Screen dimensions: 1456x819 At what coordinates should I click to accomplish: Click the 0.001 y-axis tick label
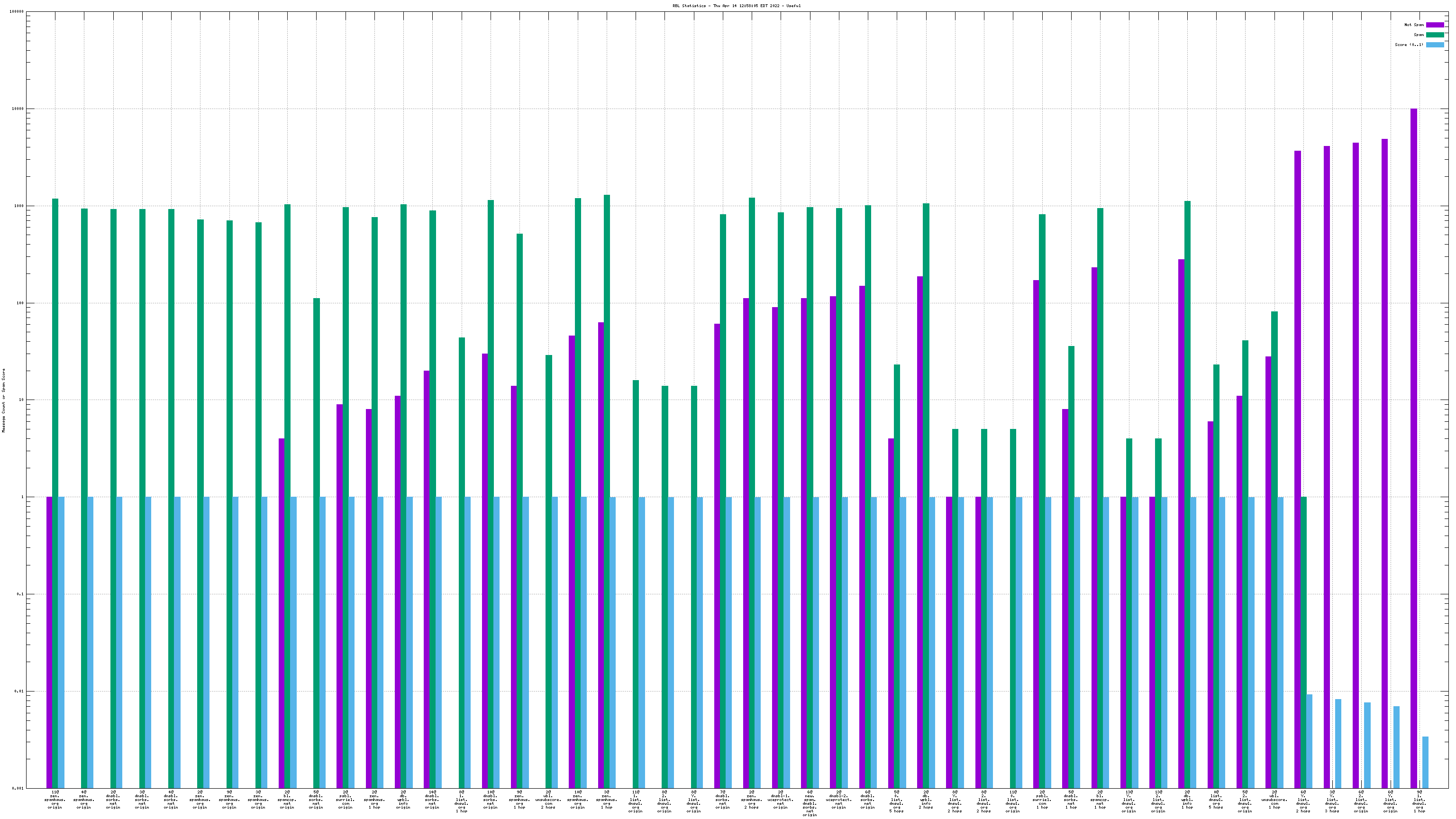coord(17,788)
